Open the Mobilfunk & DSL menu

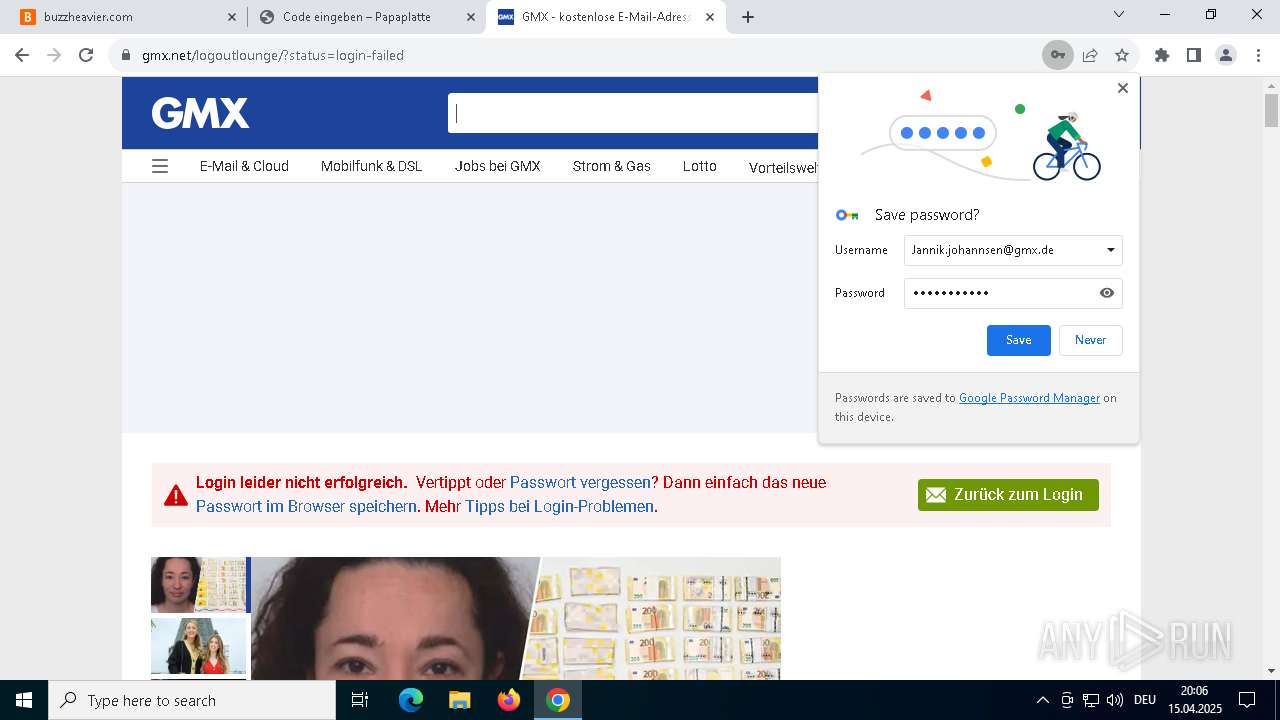(x=371, y=166)
